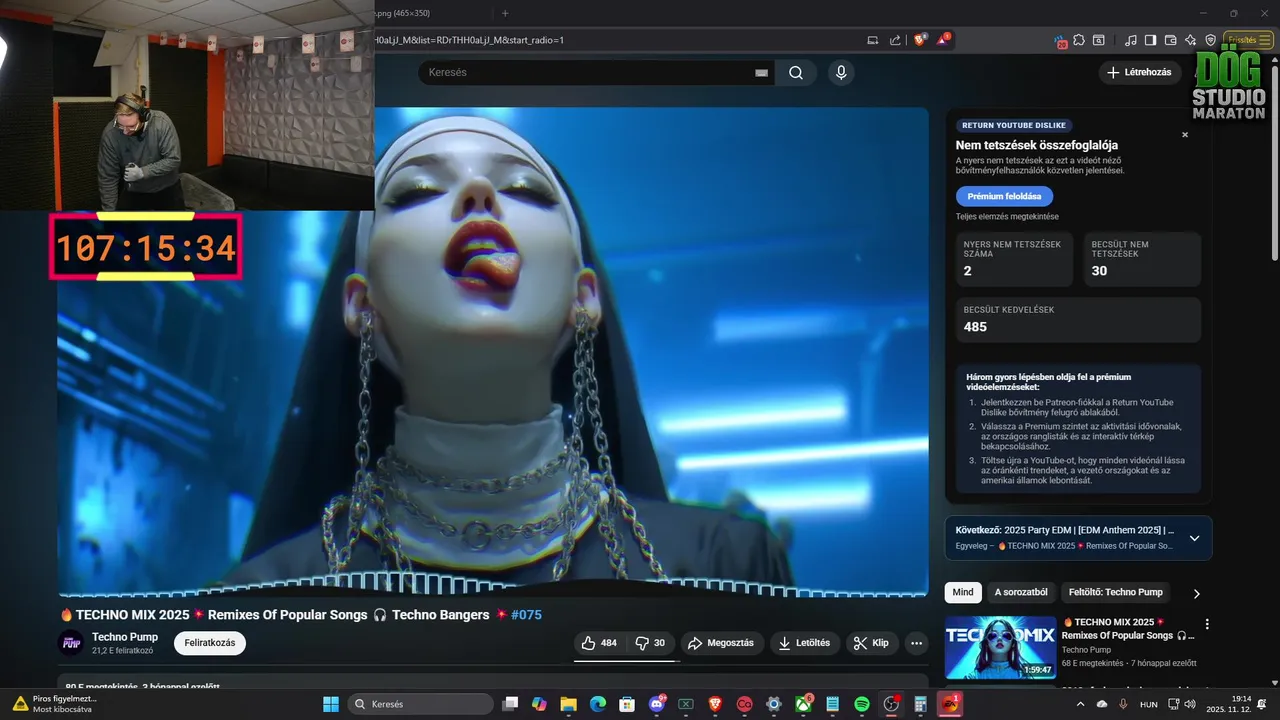
Task: Open the Brave Wallet icon
Action: coord(1170,40)
